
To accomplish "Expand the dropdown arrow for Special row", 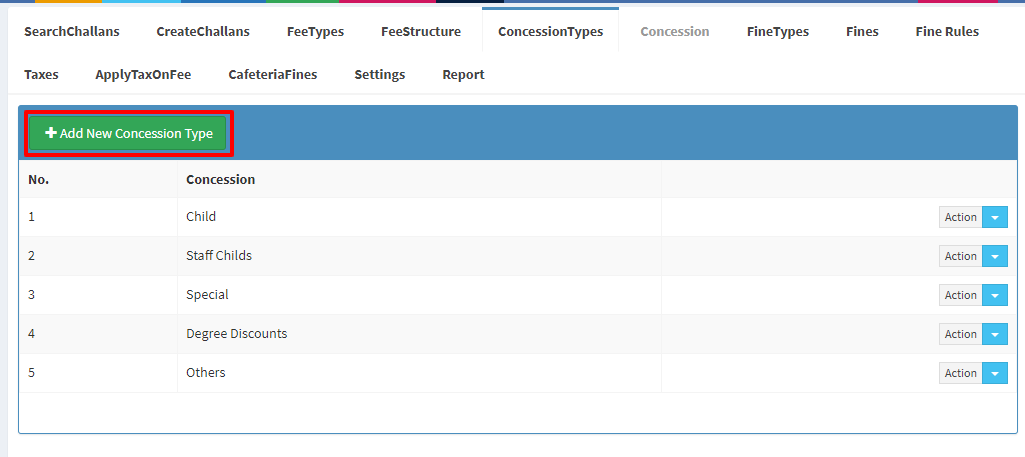I will tap(995, 296).
